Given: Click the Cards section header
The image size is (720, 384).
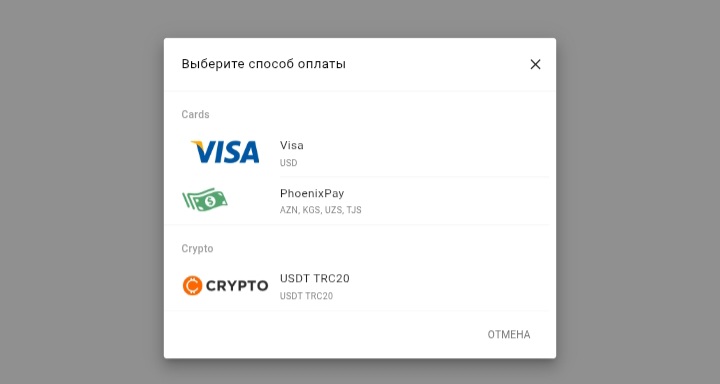Looking at the screenshot, I should 195,114.
